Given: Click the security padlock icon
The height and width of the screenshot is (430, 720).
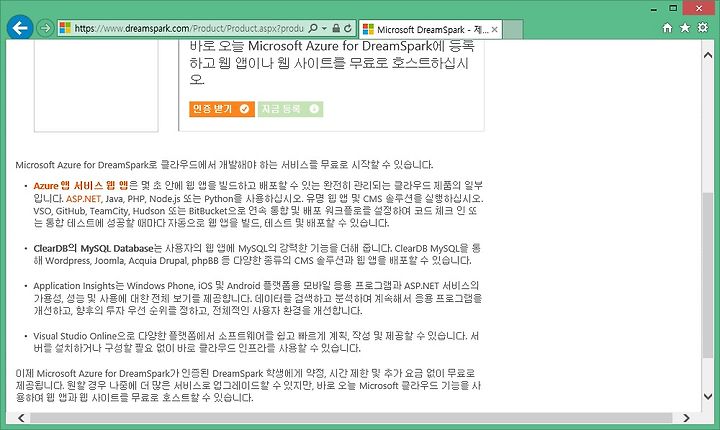Looking at the screenshot, I should [336, 28].
